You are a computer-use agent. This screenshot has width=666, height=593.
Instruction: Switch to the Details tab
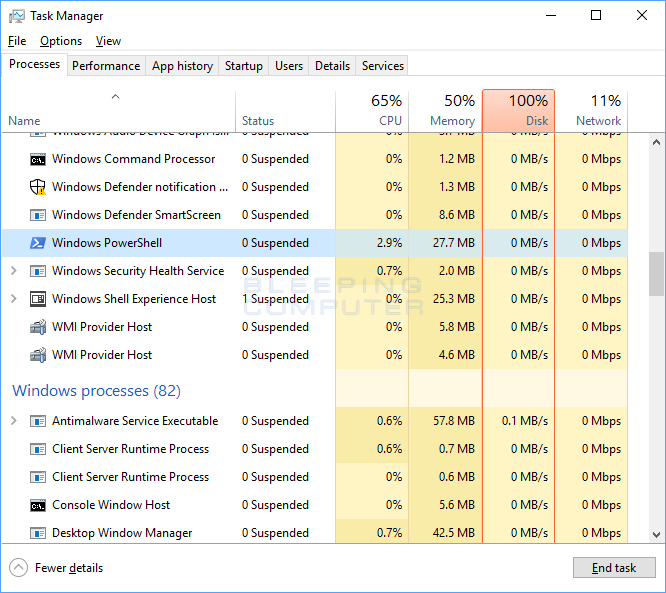pyautogui.click(x=332, y=66)
